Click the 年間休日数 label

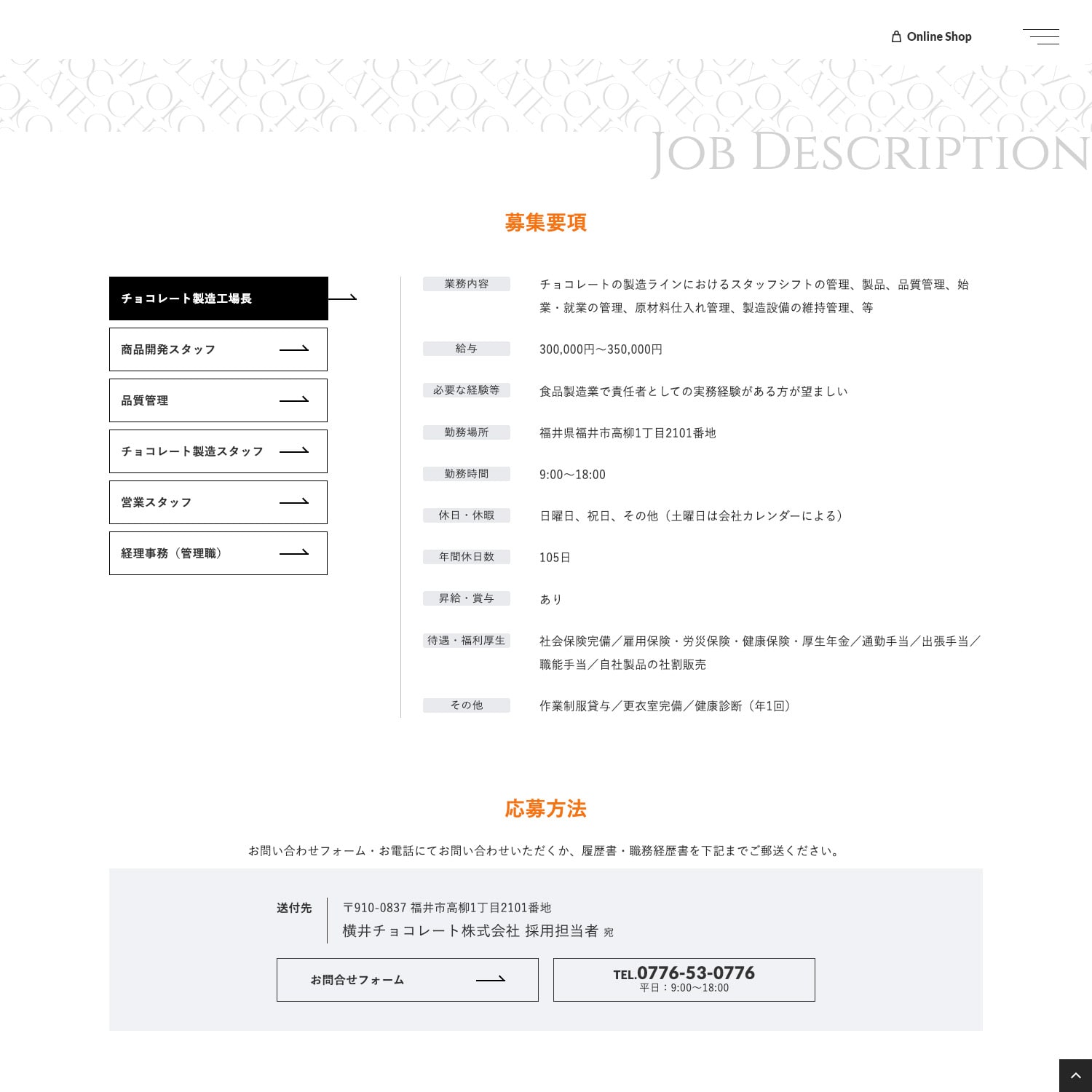click(x=467, y=557)
